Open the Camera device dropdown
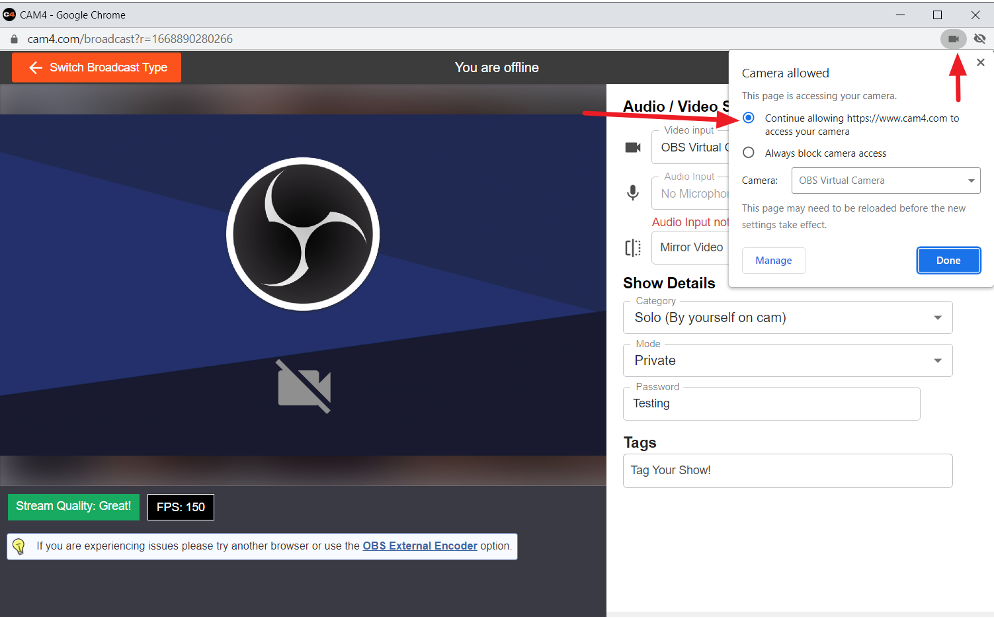This screenshot has width=994, height=618. (x=885, y=180)
